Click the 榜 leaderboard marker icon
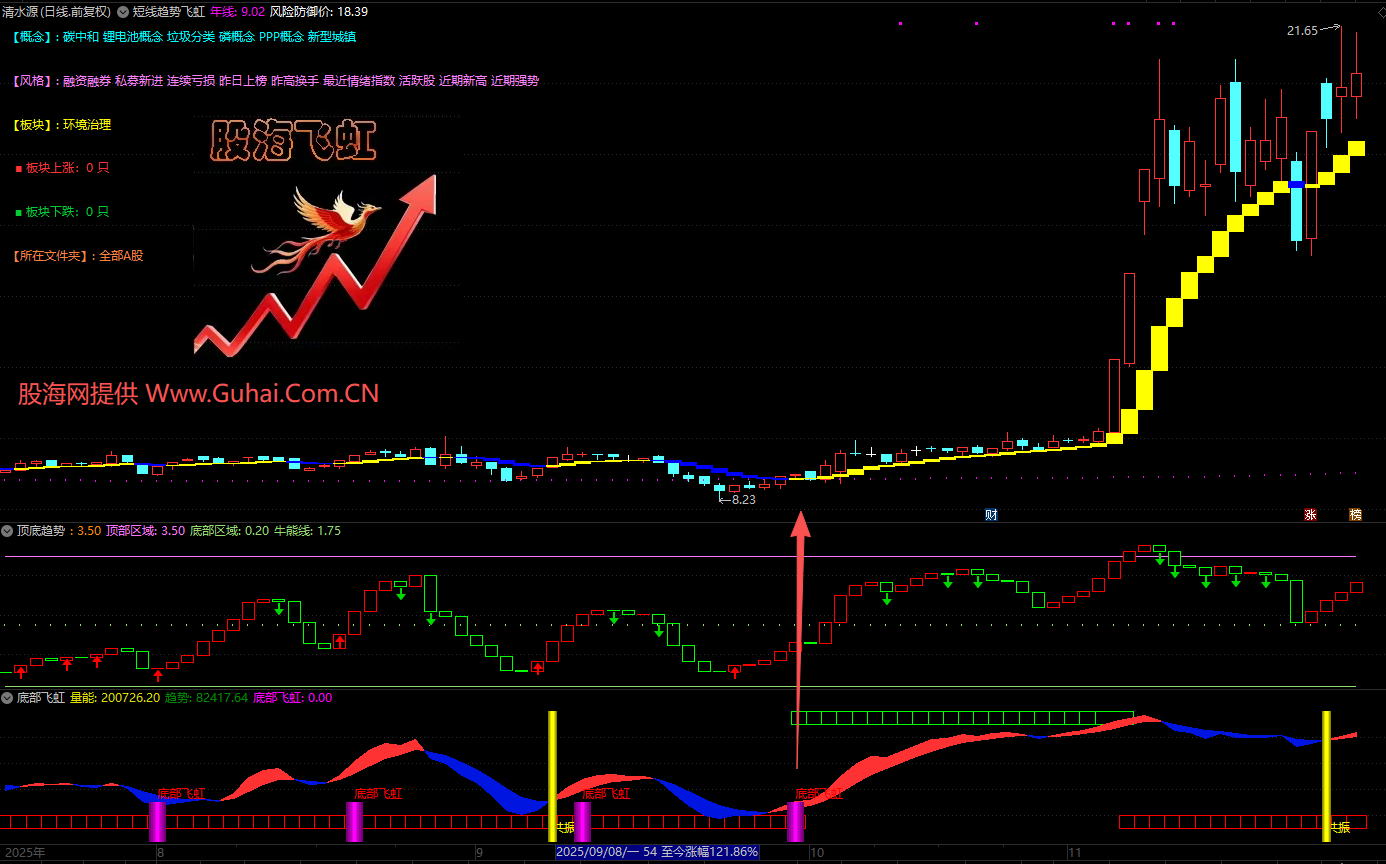Image resolution: width=1386 pixels, height=864 pixels. 1355,515
